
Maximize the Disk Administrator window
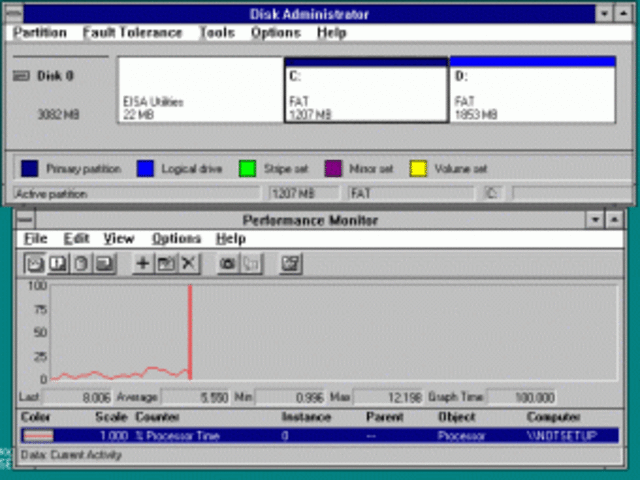[623, 14]
